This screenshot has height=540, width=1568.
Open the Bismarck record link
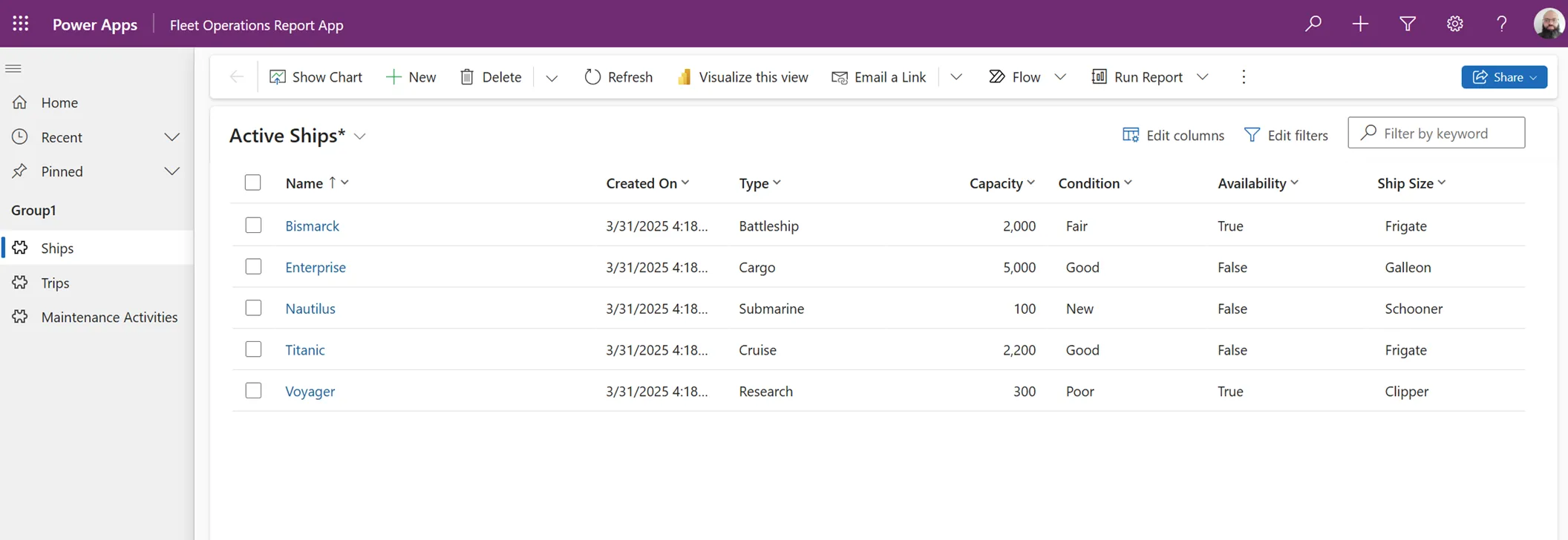(312, 225)
